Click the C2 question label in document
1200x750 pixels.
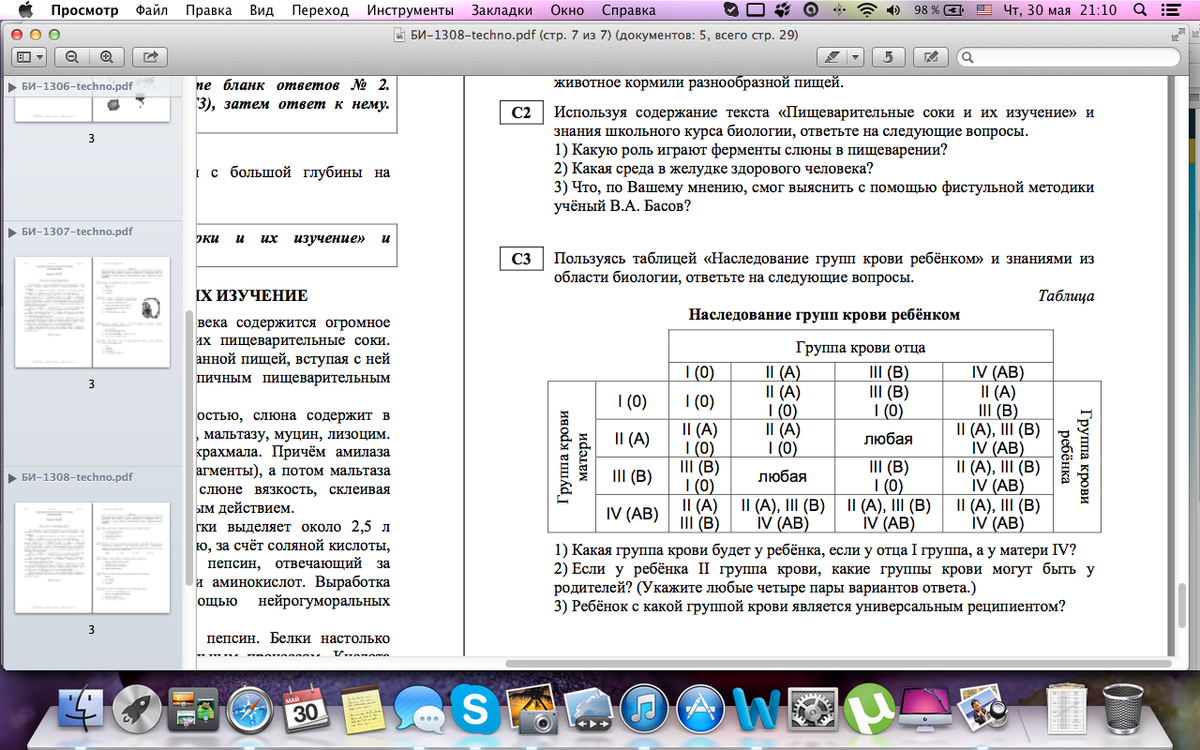click(521, 113)
